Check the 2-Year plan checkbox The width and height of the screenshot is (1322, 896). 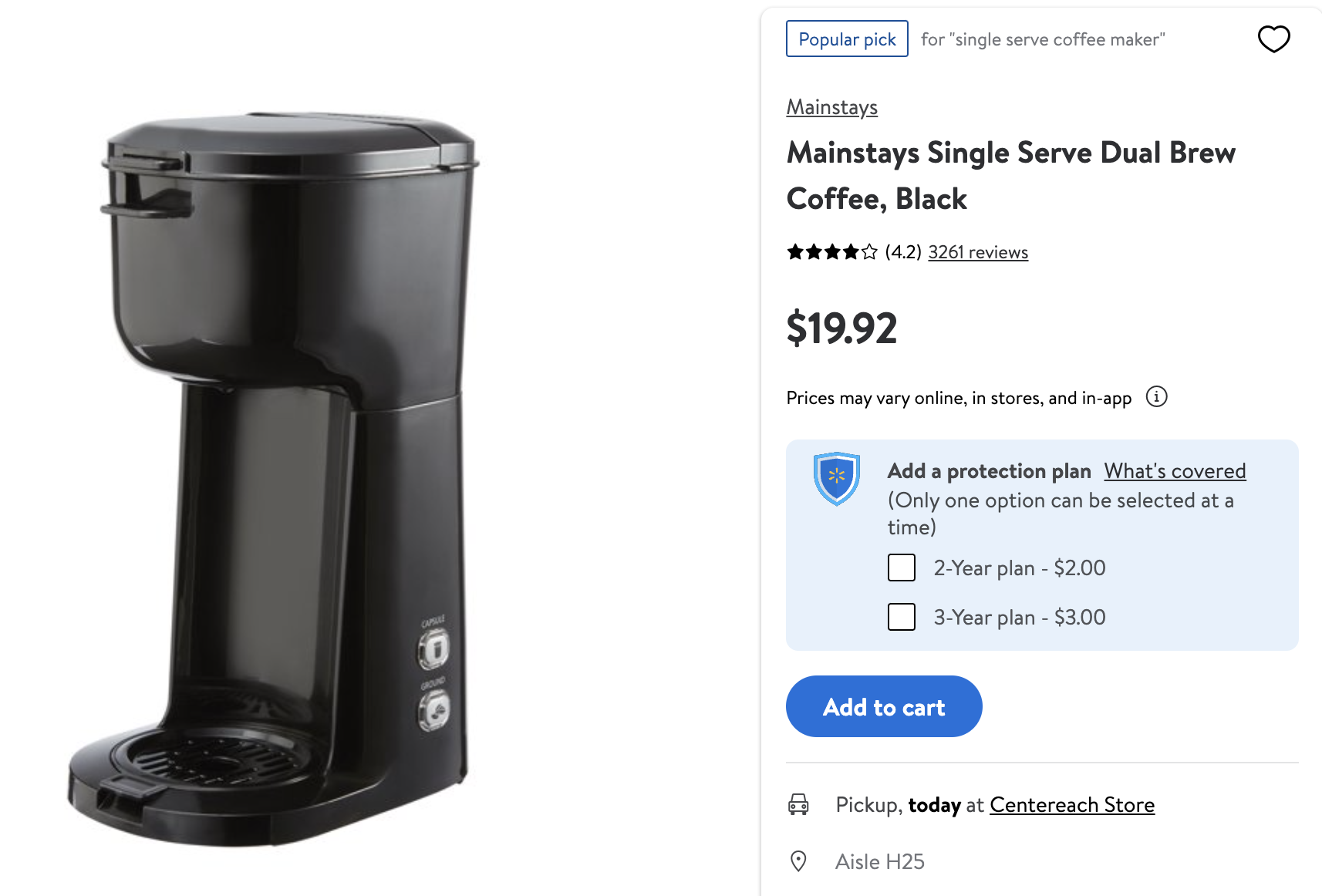(901, 568)
